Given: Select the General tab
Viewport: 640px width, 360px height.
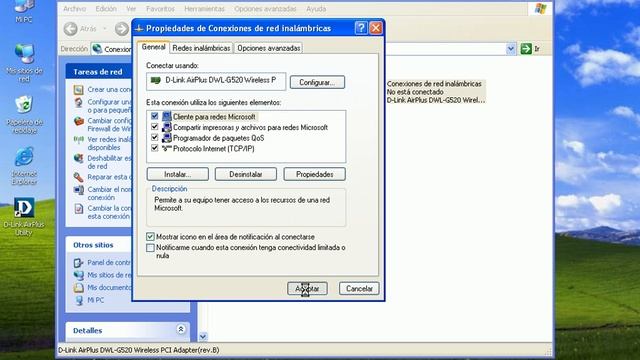Looking at the screenshot, I should (x=153, y=47).
